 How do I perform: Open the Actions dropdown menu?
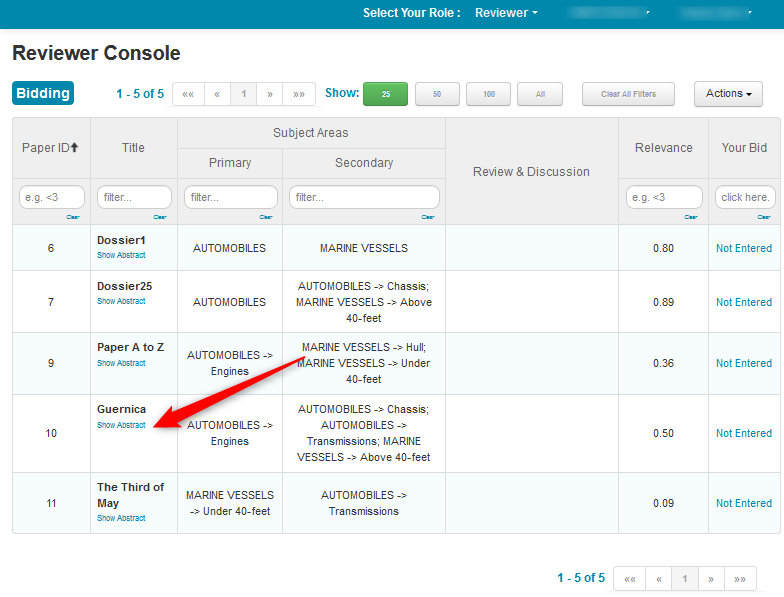point(728,94)
